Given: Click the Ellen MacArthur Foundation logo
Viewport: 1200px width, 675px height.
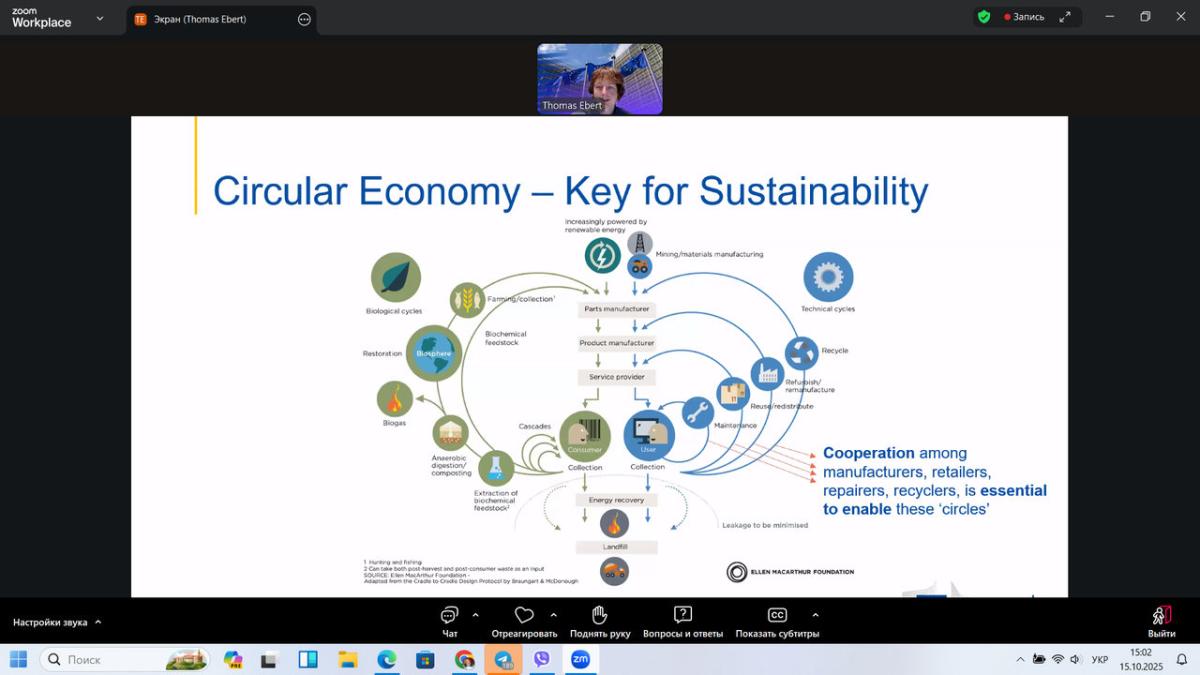Looking at the screenshot, I should 790,572.
